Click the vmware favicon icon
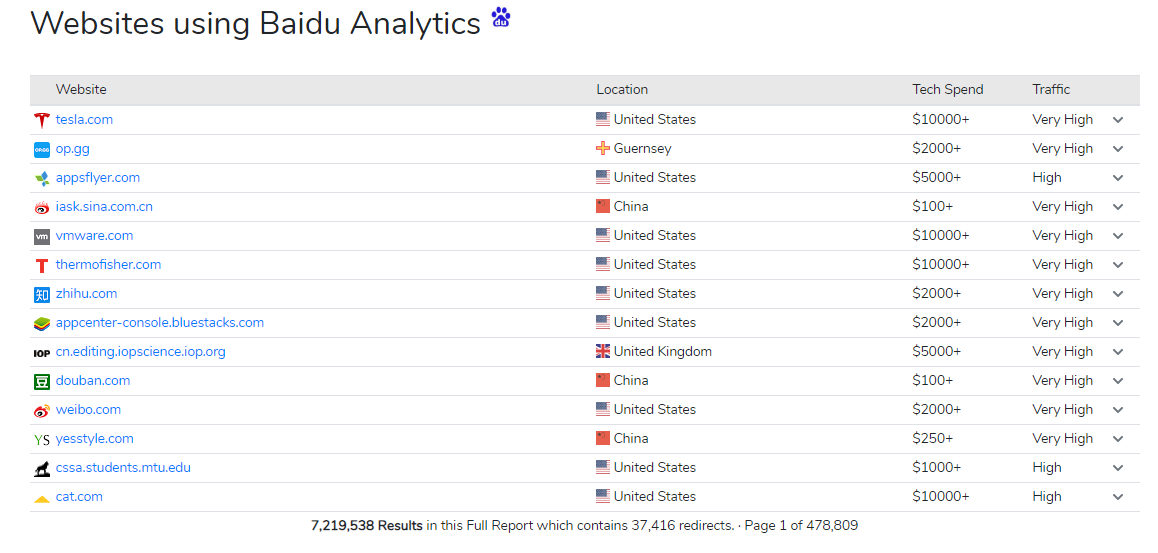This screenshot has height=553, width=1158. 41,236
